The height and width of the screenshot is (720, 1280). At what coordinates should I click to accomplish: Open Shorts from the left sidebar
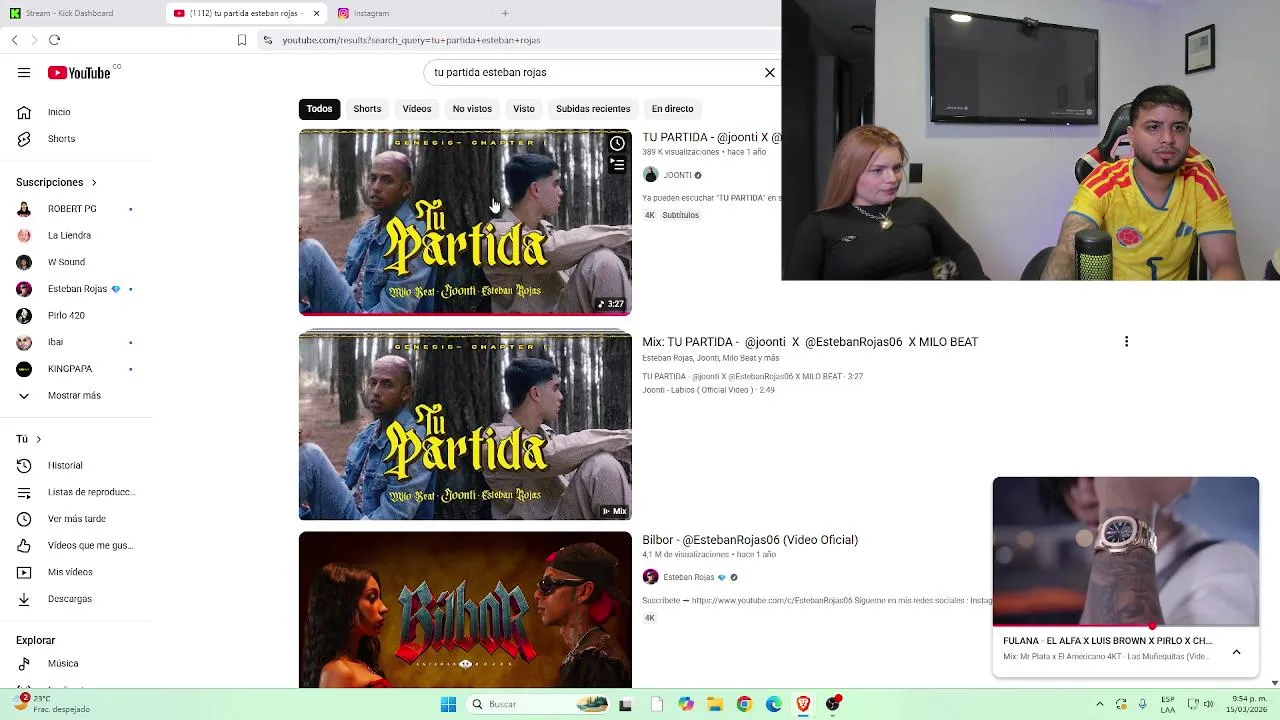(x=61, y=139)
